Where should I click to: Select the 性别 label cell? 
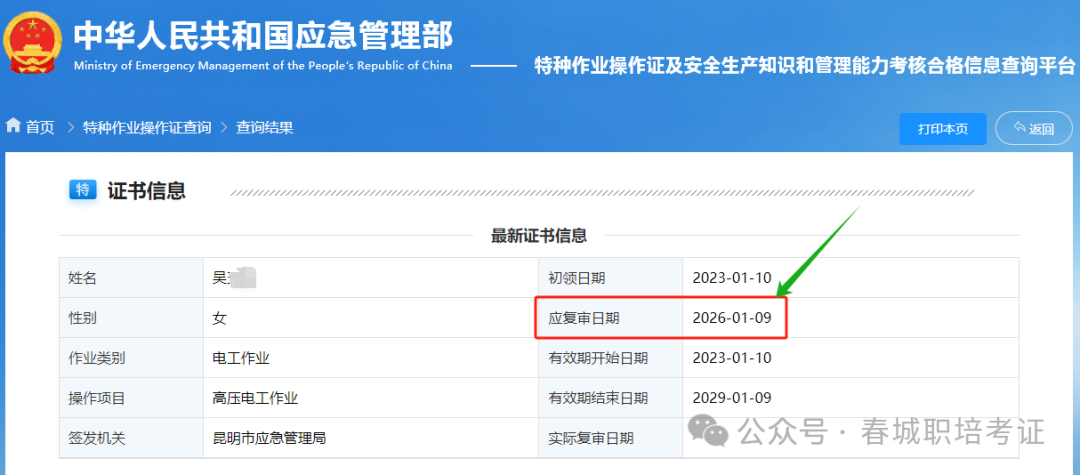click(x=131, y=318)
